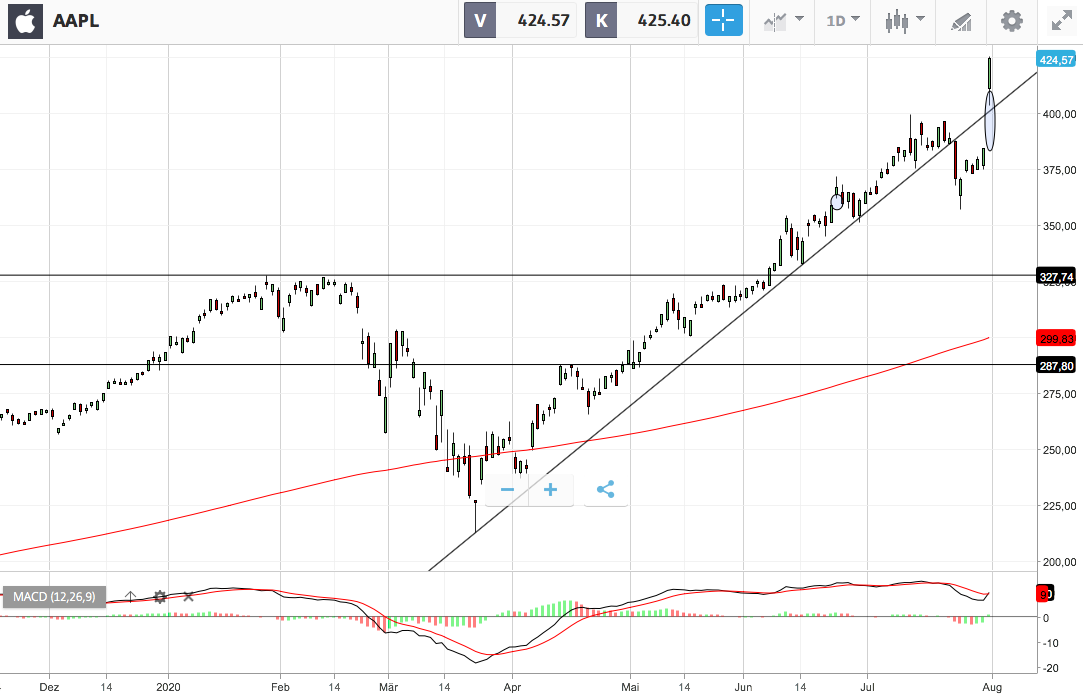The width and height of the screenshot is (1083, 696).
Task: Click the 275,00 price axis label
Action: coord(1060,394)
